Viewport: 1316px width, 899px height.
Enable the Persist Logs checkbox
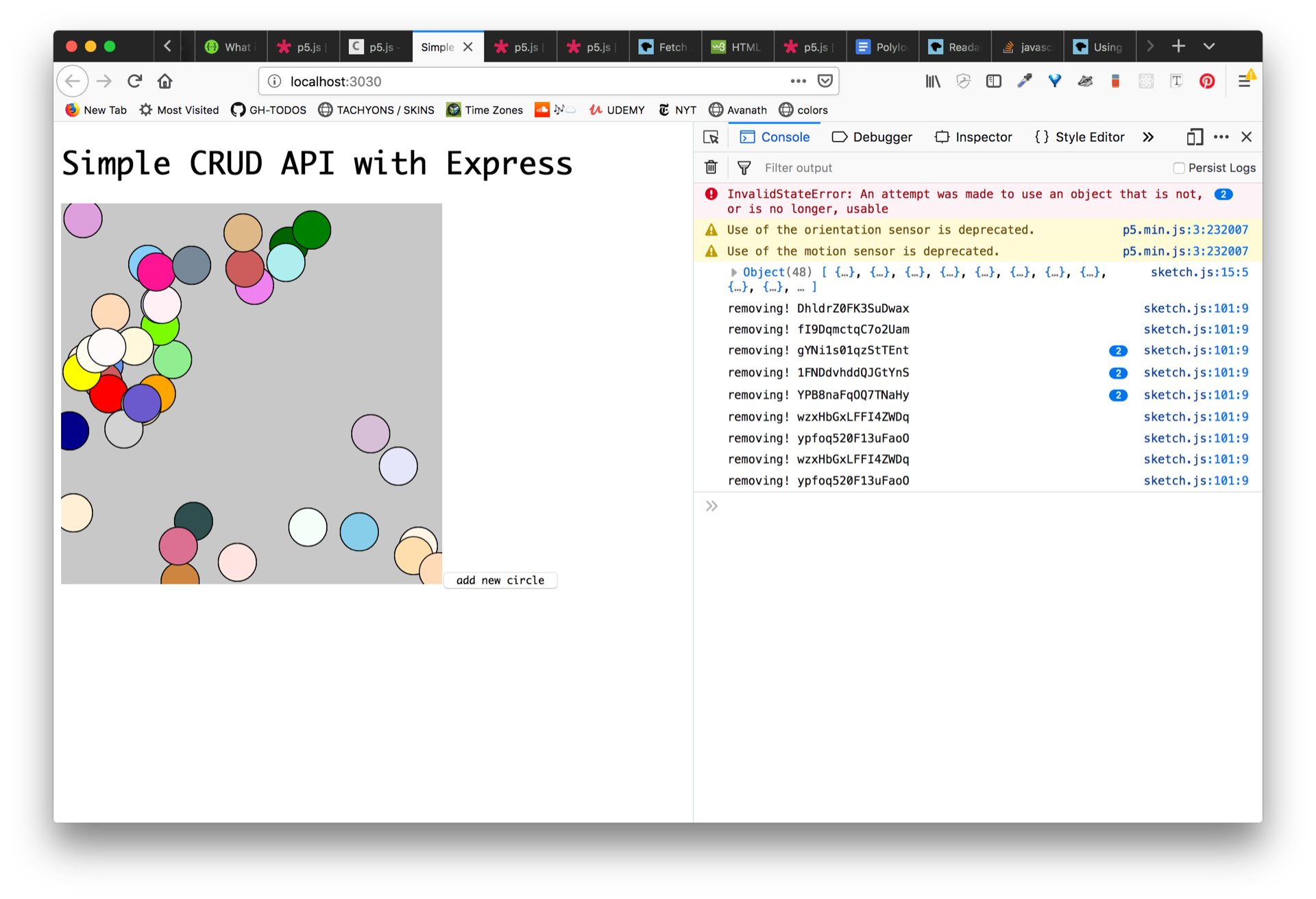point(1179,168)
